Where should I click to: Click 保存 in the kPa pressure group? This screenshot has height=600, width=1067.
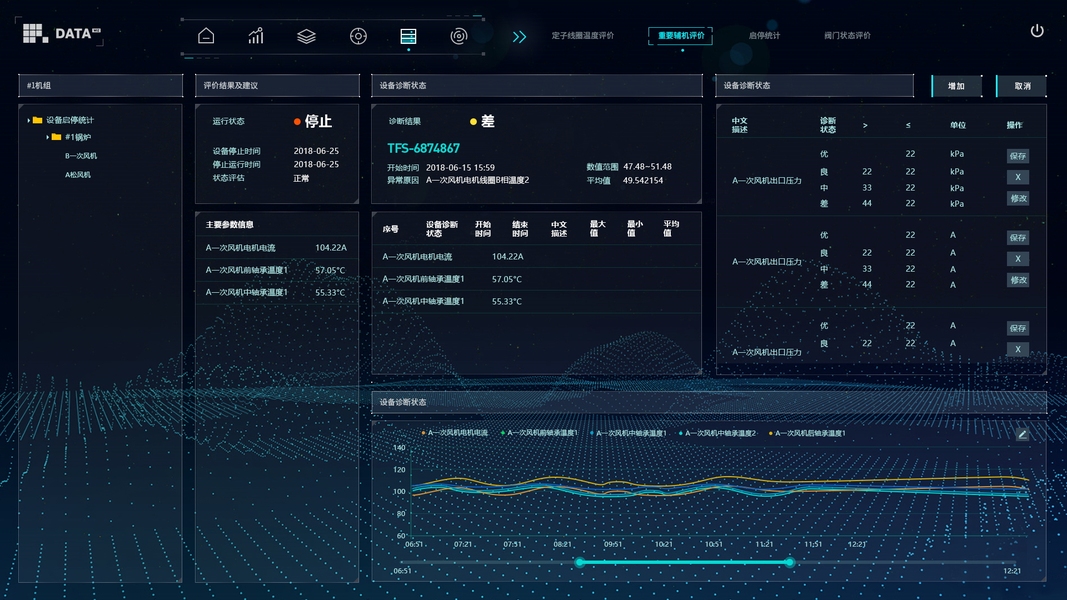[1017, 156]
